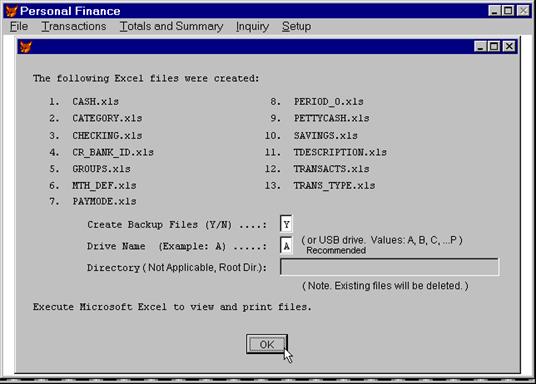Click the 'Drive Name (Example: A)' label
The height and width of the screenshot is (384, 536).
tap(176, 247)
